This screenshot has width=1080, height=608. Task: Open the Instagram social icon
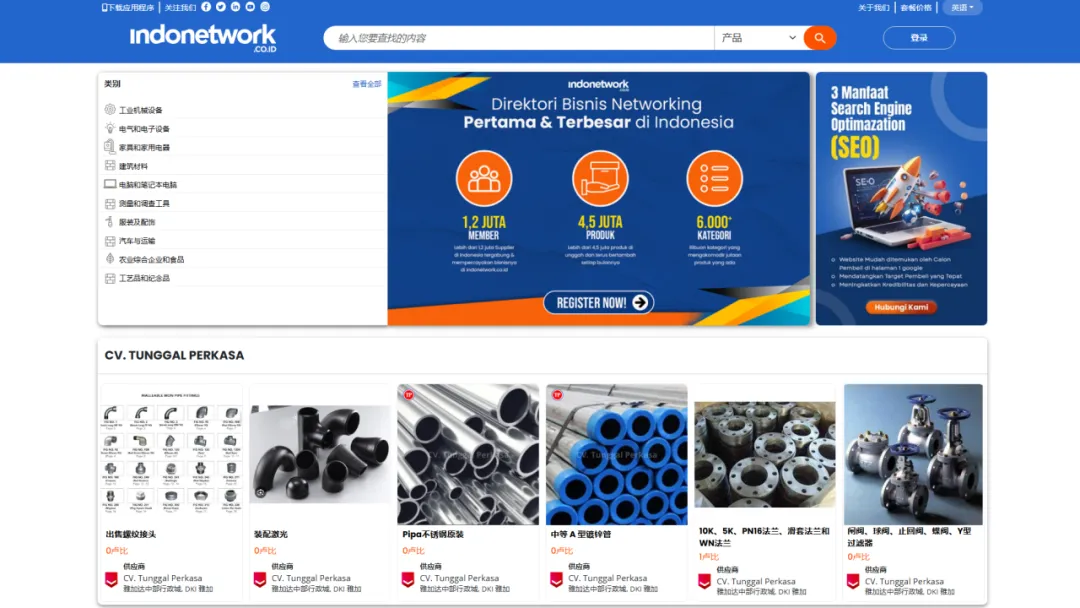click(265, 7)
